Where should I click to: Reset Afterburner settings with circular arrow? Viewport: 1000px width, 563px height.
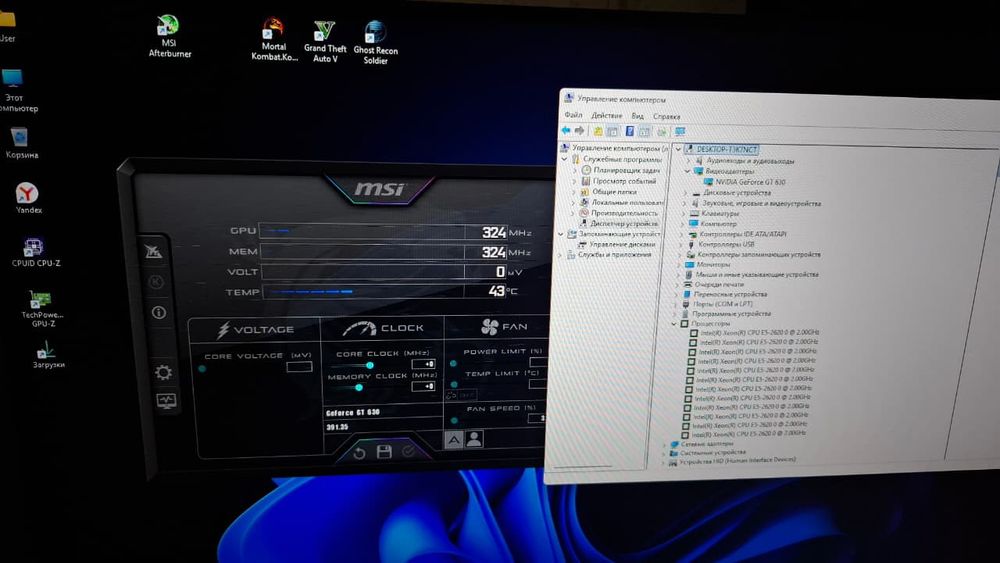point(359,453)
